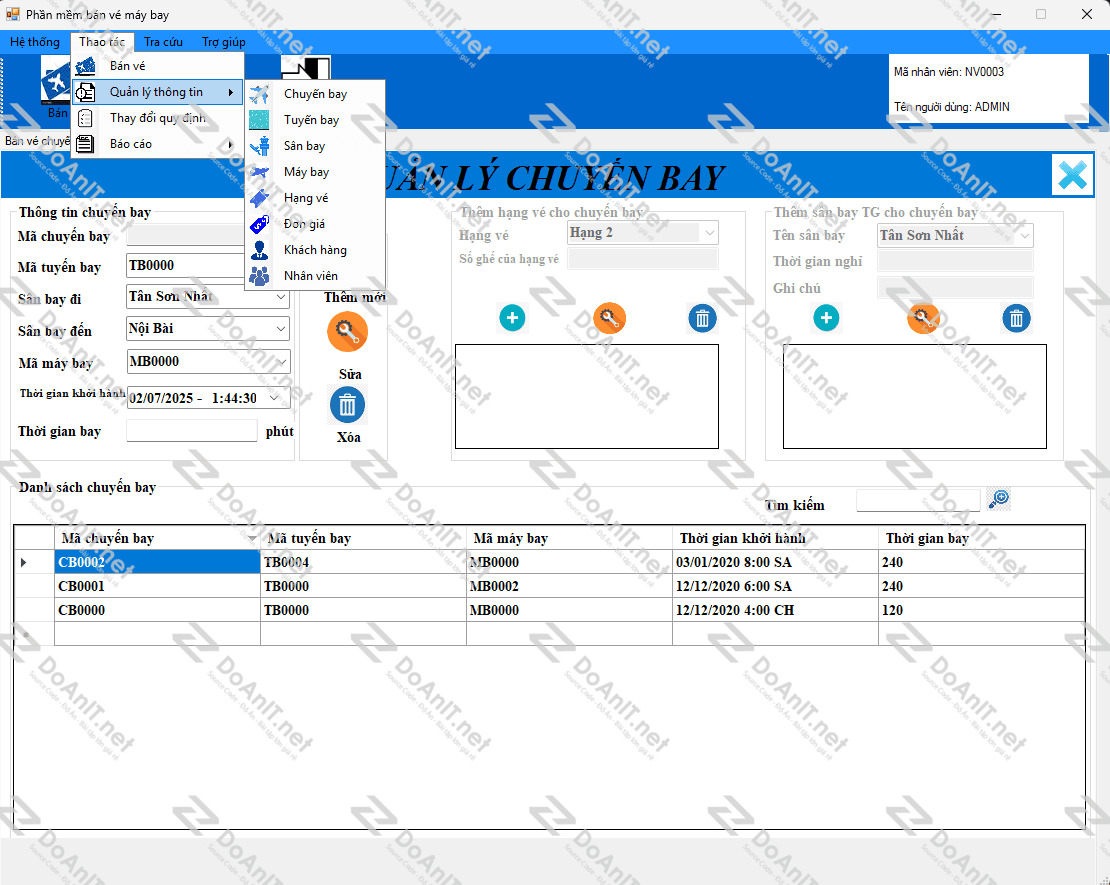Image resolution: width=1110 pixels, height=885 pixels.
Task: Click plane icon beside Máy bay
Action: [259, 172]
